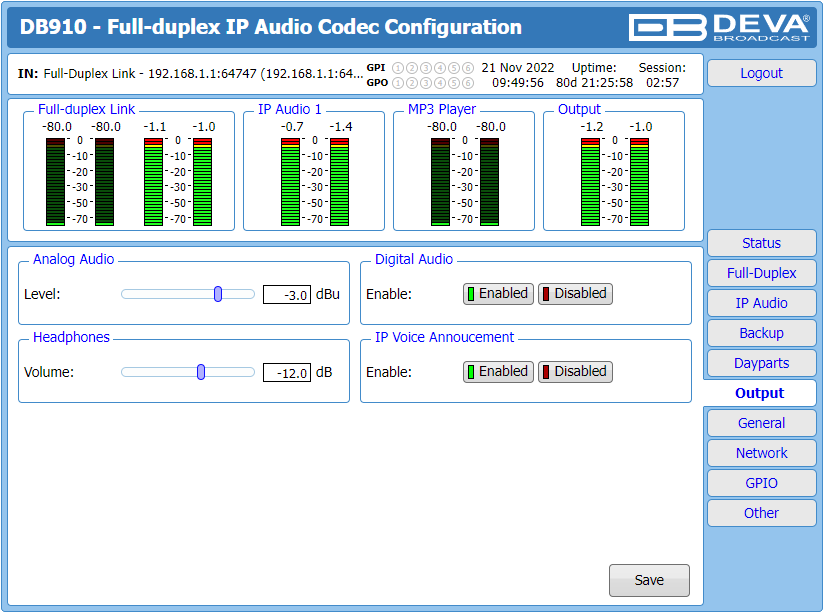Click the Output meter showing -1.2

click(x=590, y=182)
